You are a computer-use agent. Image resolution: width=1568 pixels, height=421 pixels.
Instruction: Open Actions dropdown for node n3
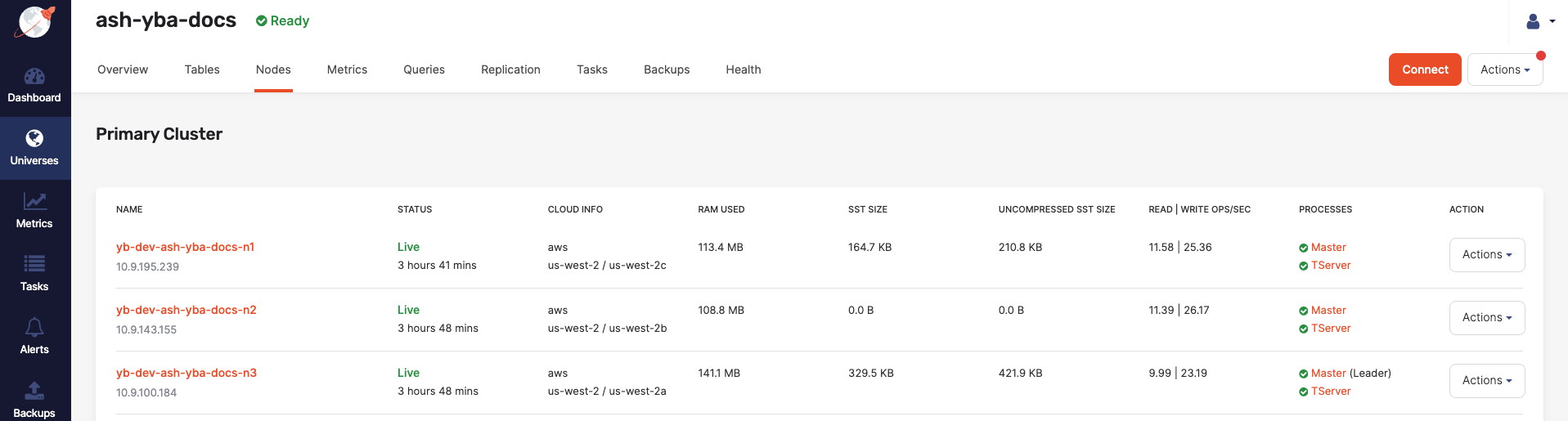(1486, 381)
